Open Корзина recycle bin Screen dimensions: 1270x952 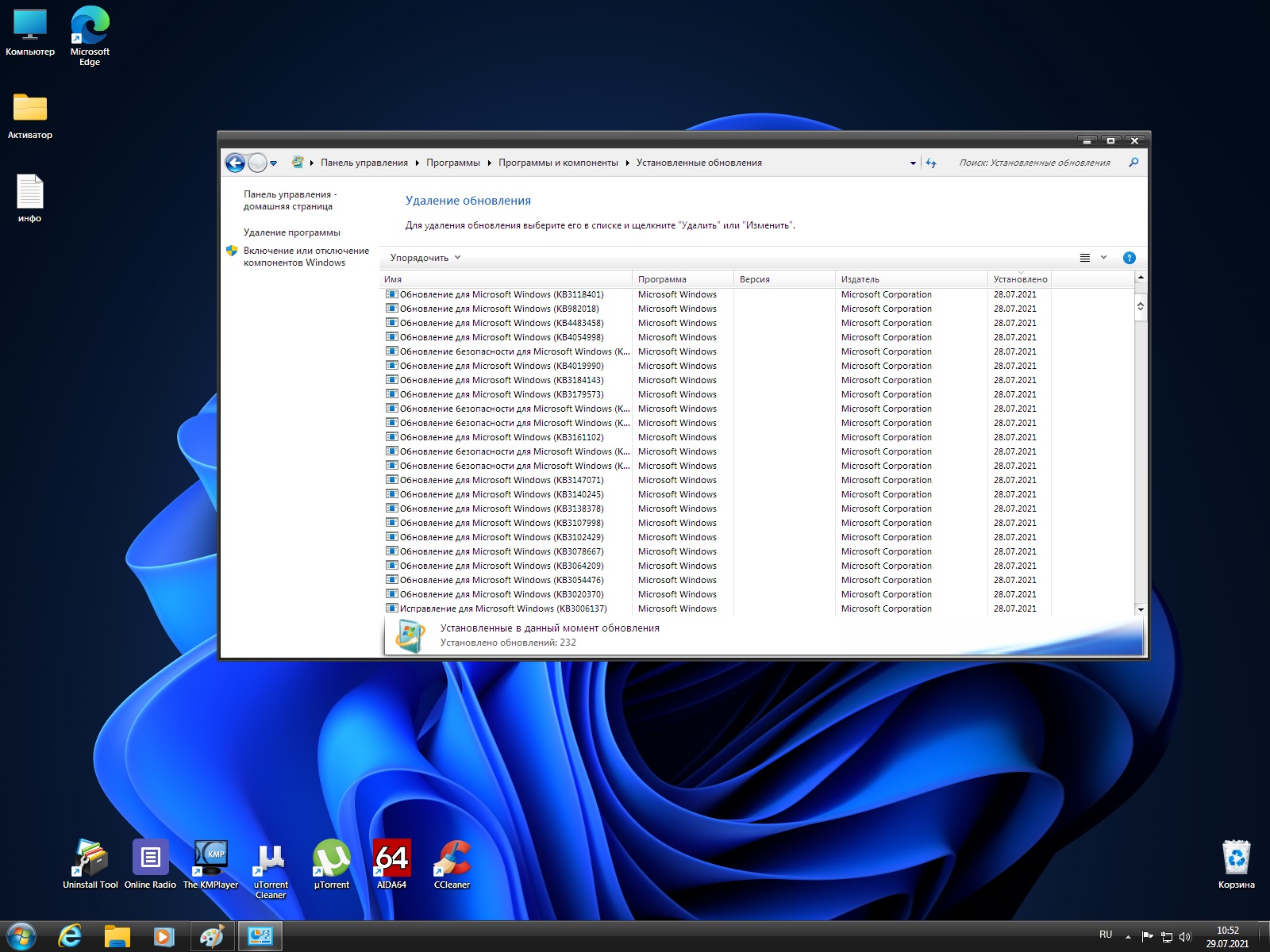tap(1237, 865)
